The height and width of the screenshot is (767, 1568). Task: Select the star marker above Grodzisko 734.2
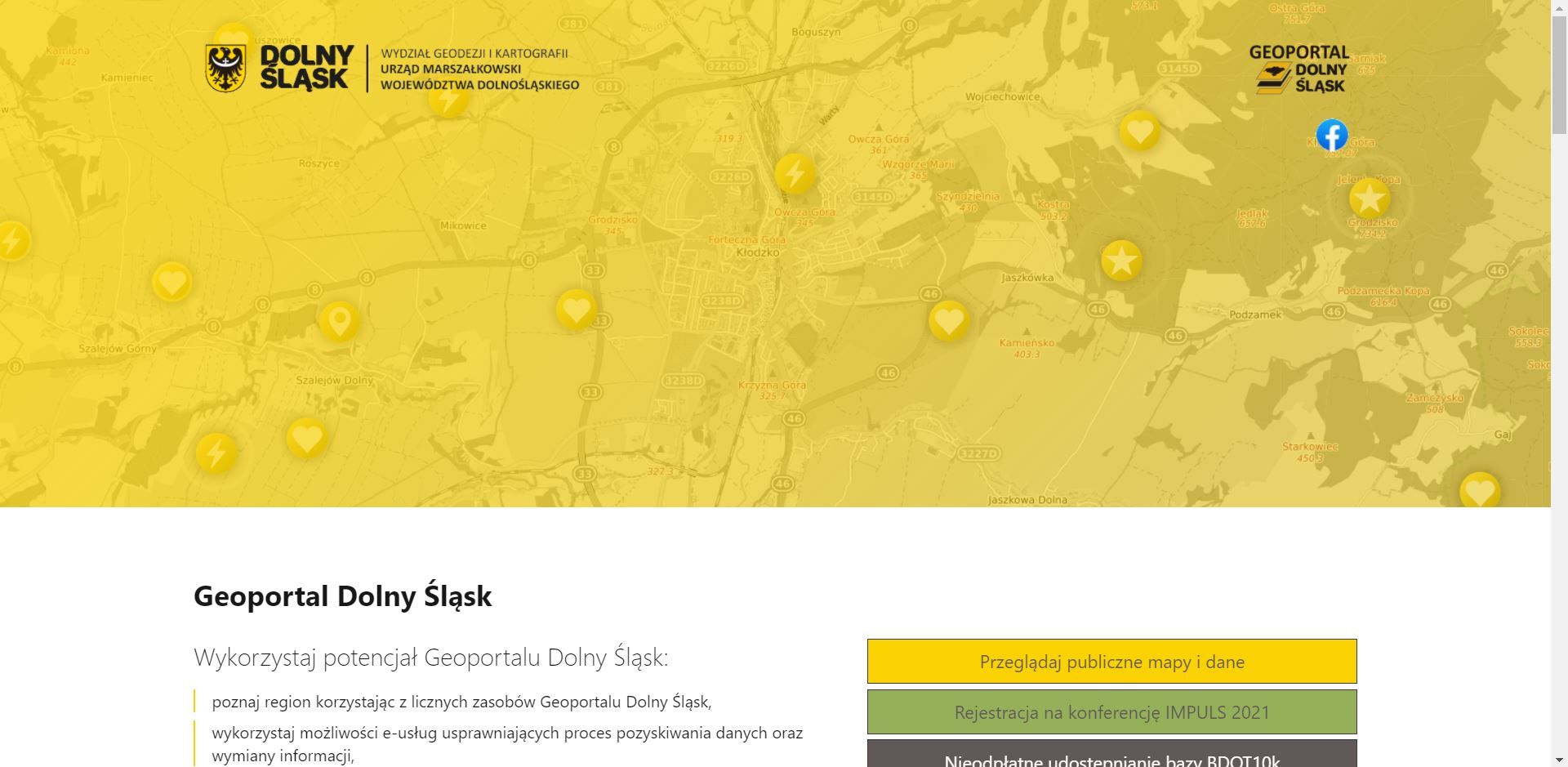[x=1370, y=198]
